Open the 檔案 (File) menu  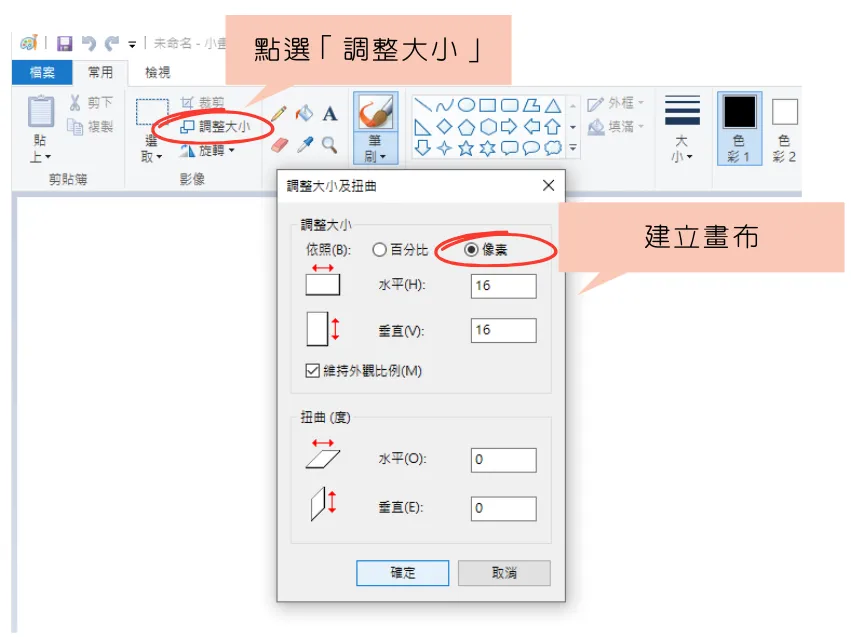click(41, 72)
